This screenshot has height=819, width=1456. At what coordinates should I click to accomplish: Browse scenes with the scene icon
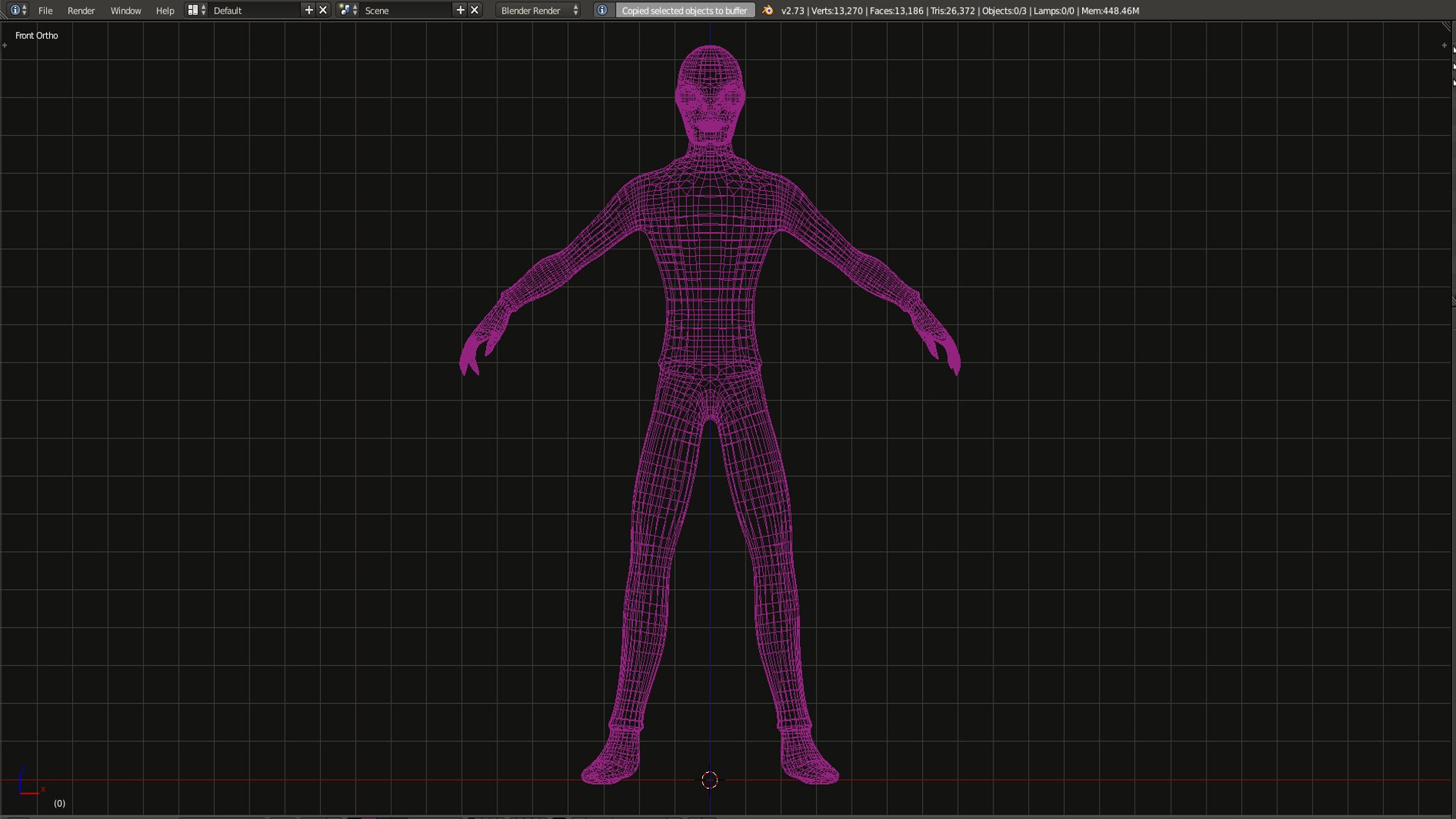(x=348, y=11)
